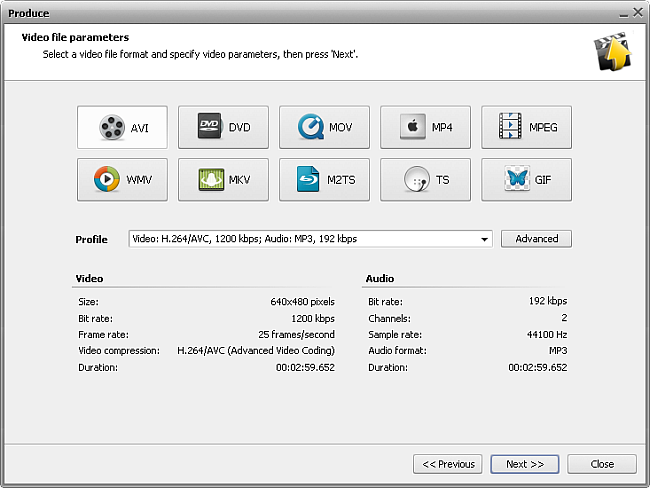Viewport: 650px width, 488px height.
Task: Select the WMV Windows Media icon
Action: click(107, 180)
